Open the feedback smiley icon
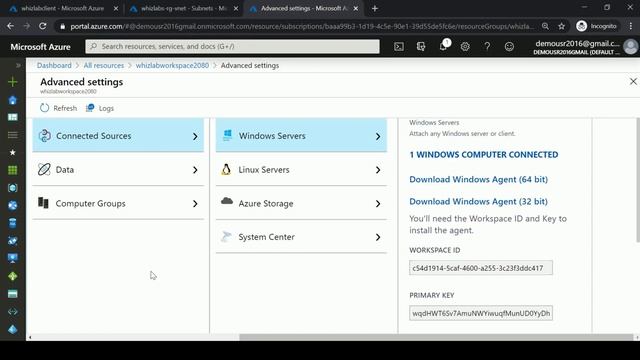Viewport: 640px width, 360px height. point(509,47)
